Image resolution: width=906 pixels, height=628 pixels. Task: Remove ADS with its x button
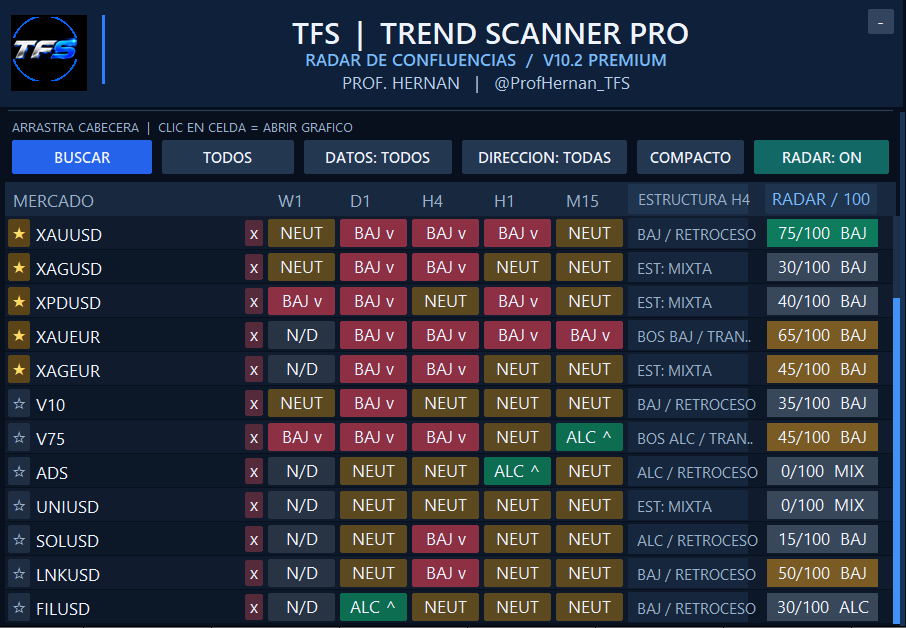pos(254,472)
